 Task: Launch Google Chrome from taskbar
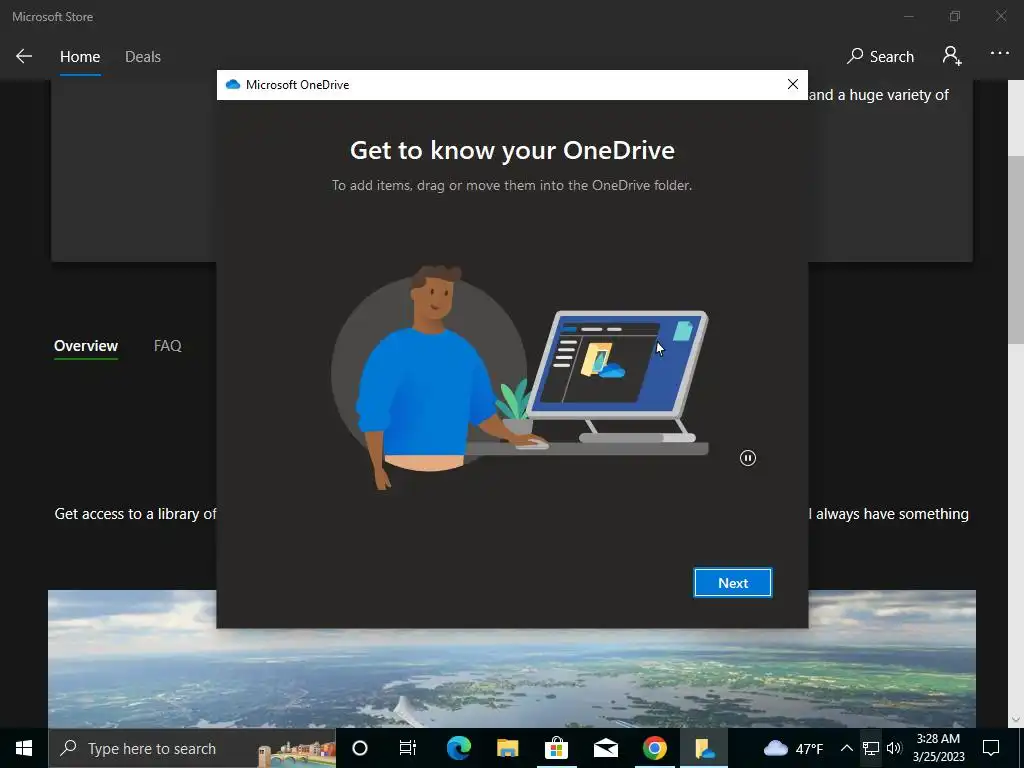[x=654, y=748]
